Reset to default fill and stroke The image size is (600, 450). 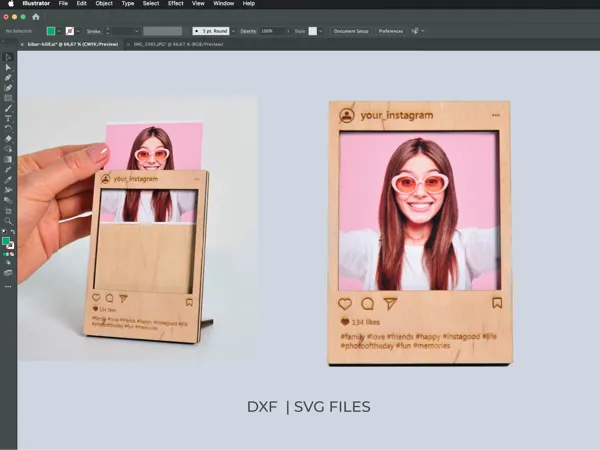click(x=4, y=232)
